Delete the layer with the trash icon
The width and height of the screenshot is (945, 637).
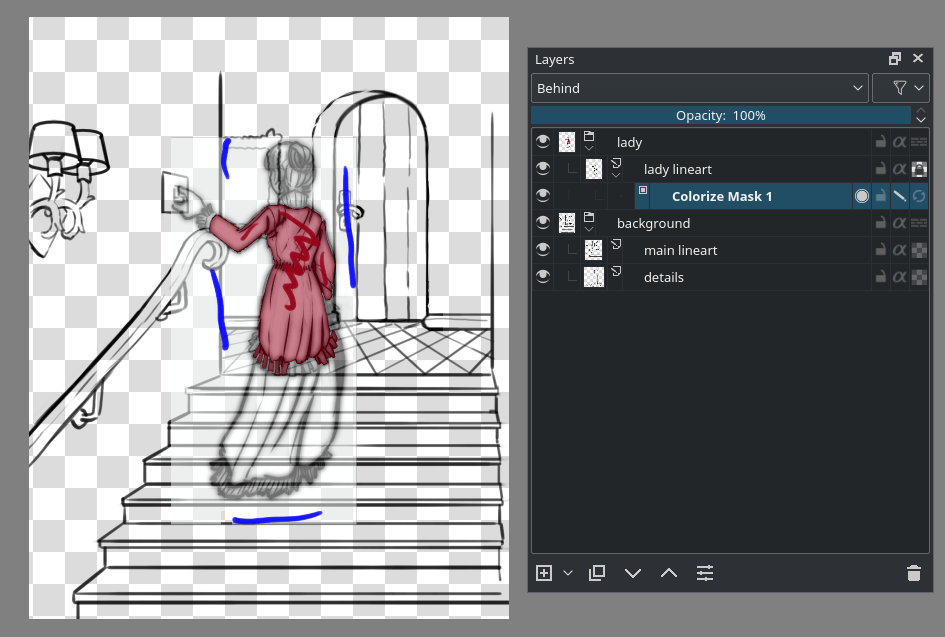click(x=914, y=573)
